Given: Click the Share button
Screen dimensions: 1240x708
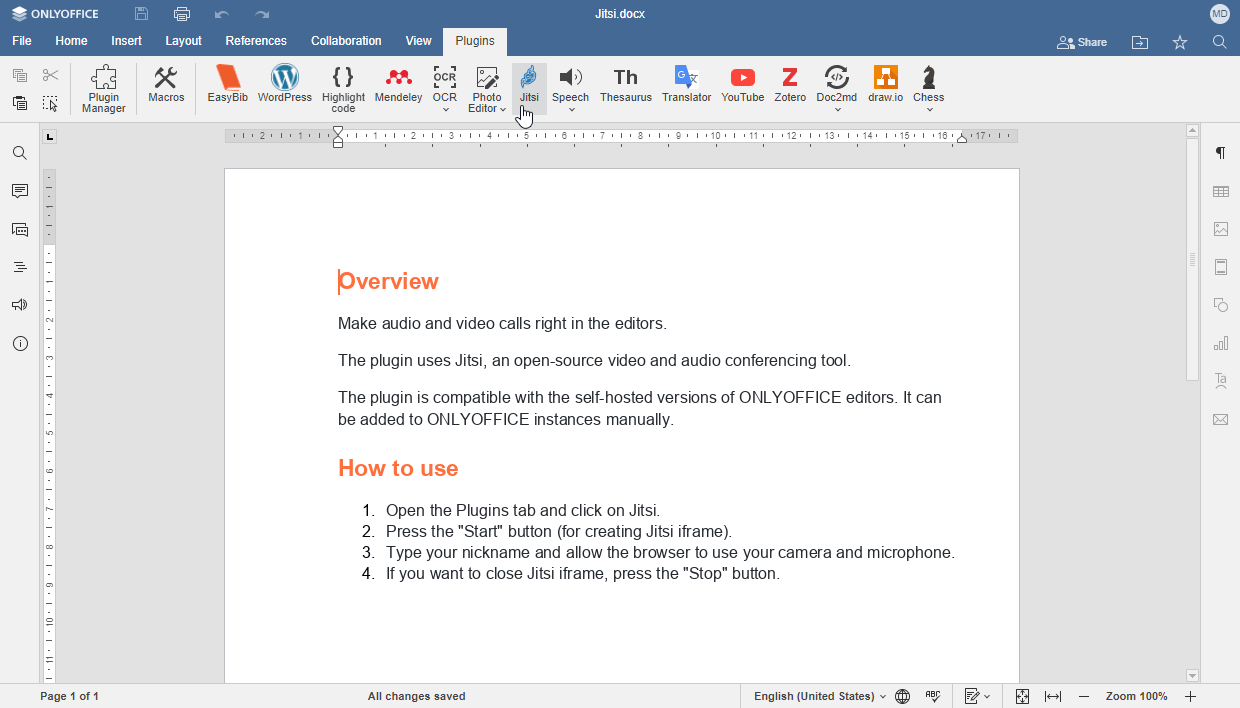Looking at the screenshot, I should coord(1082,42).
